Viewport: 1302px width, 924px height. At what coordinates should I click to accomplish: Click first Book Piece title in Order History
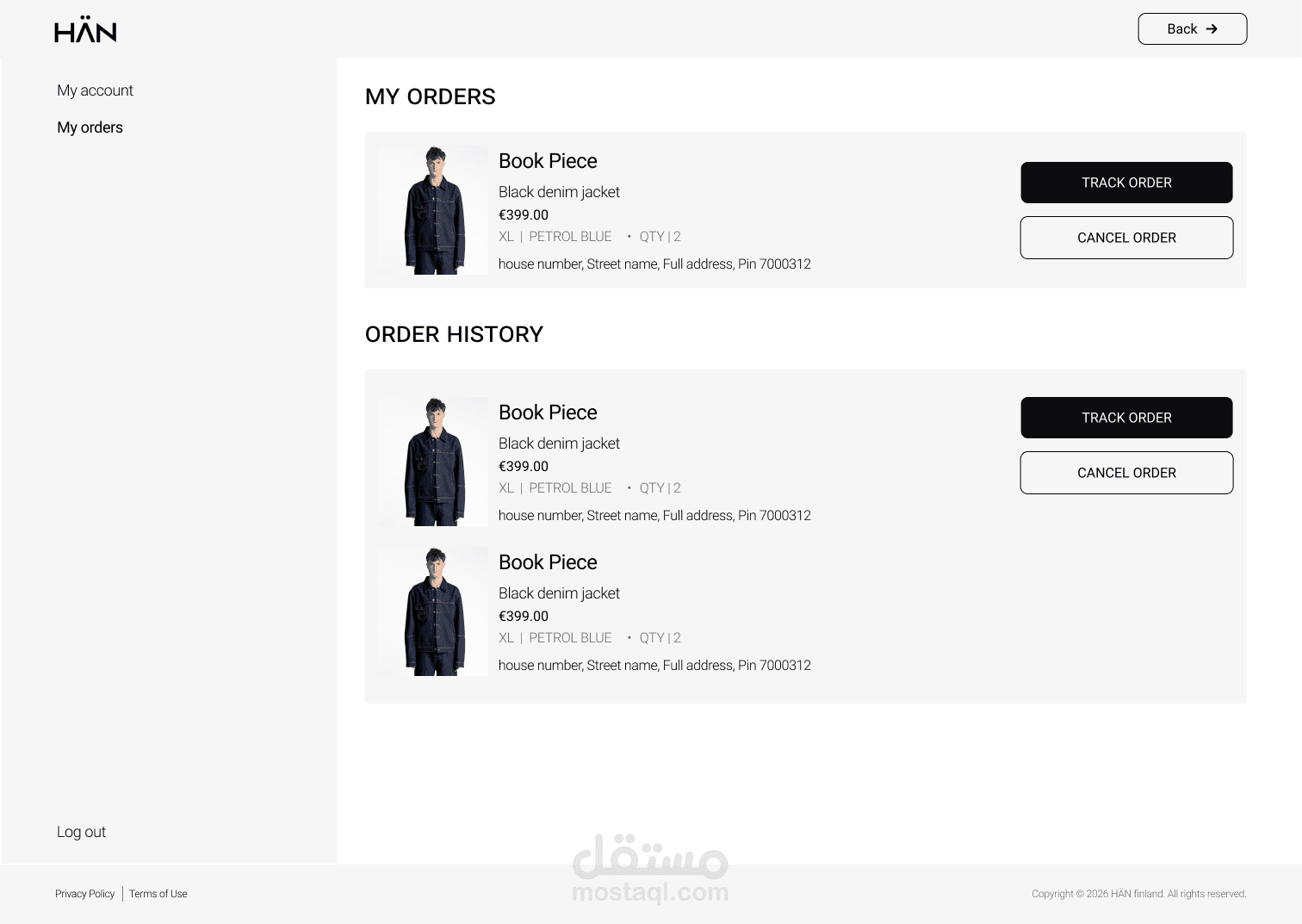[x=548, y=412]
